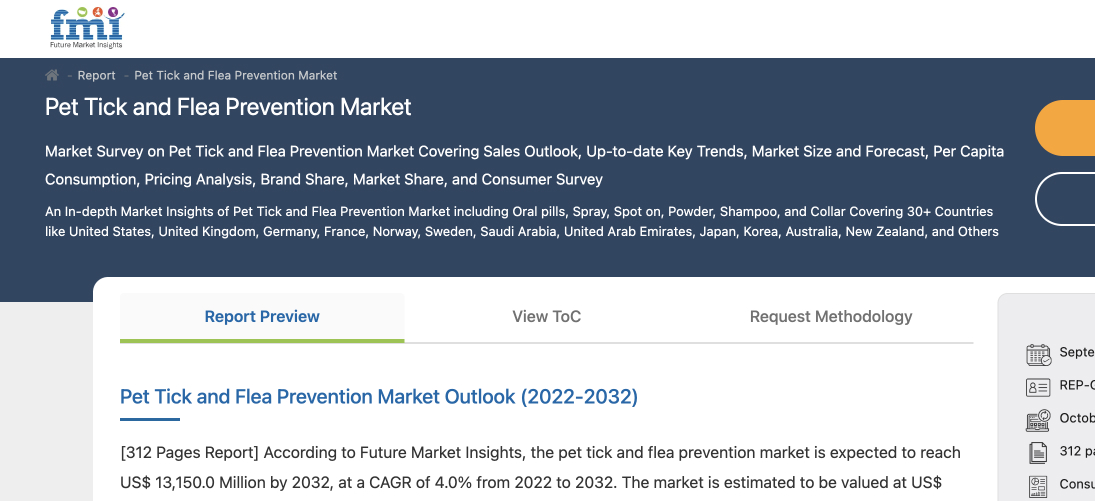
Task: Click the Market Outlook (2022-2032) heading
Action: point(379,397)
